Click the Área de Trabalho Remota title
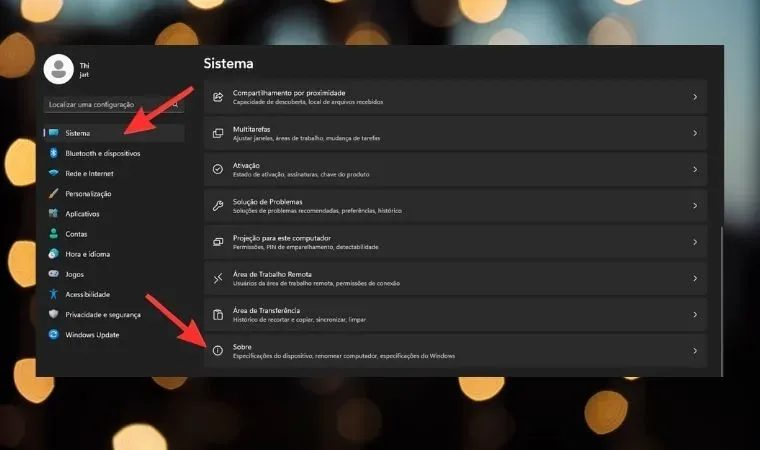Viewport: 760px width, 450px height. coord(272,274)
